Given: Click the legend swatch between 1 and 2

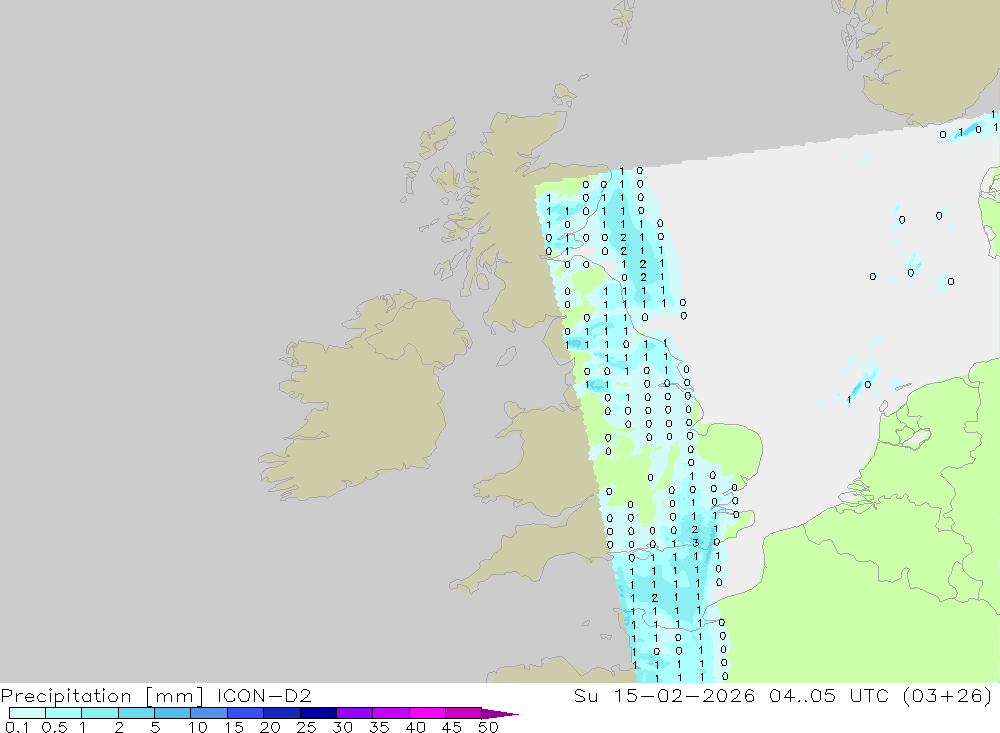Looking at the screenshot, I should click(x=99, y=713).
